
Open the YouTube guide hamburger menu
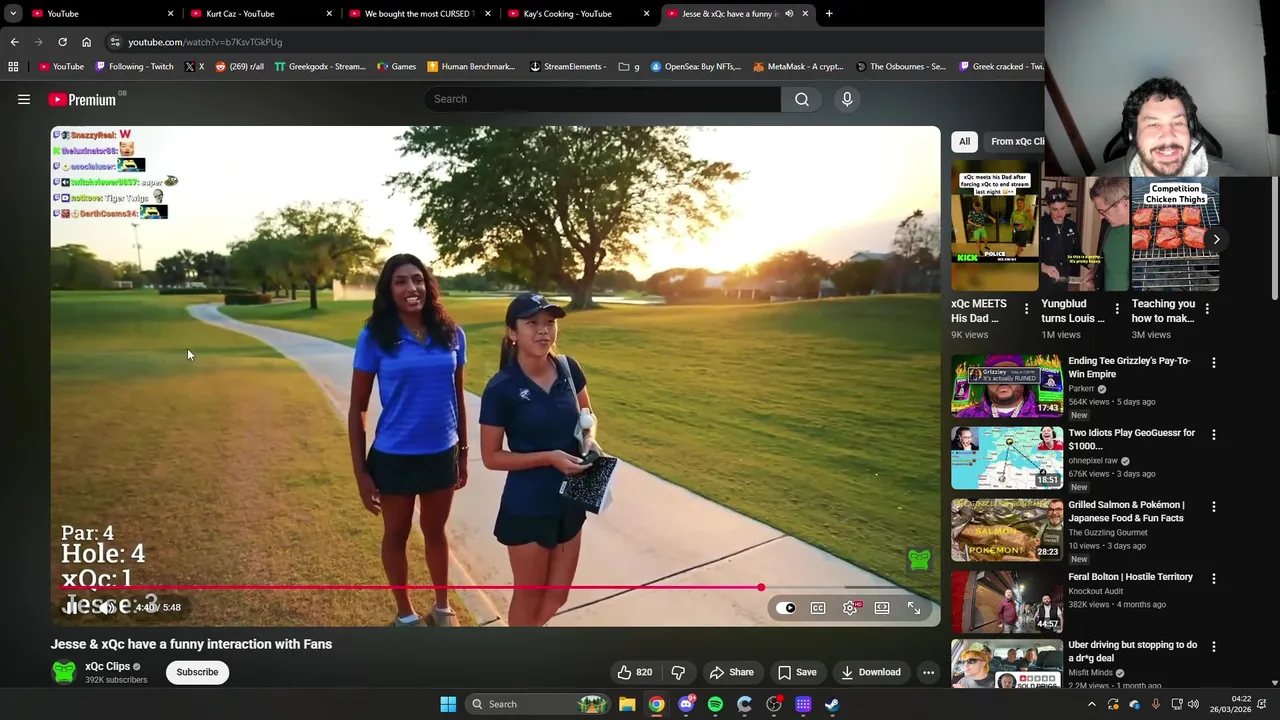coord(24,99)
